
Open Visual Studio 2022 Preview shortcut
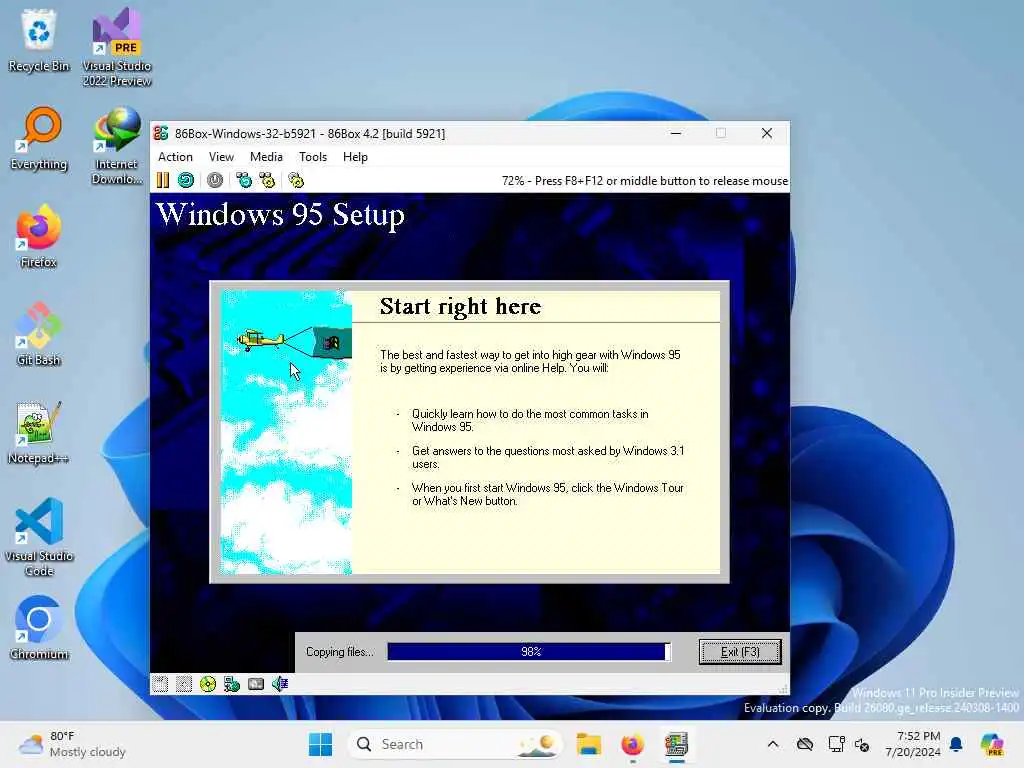(x=116, y=47)
